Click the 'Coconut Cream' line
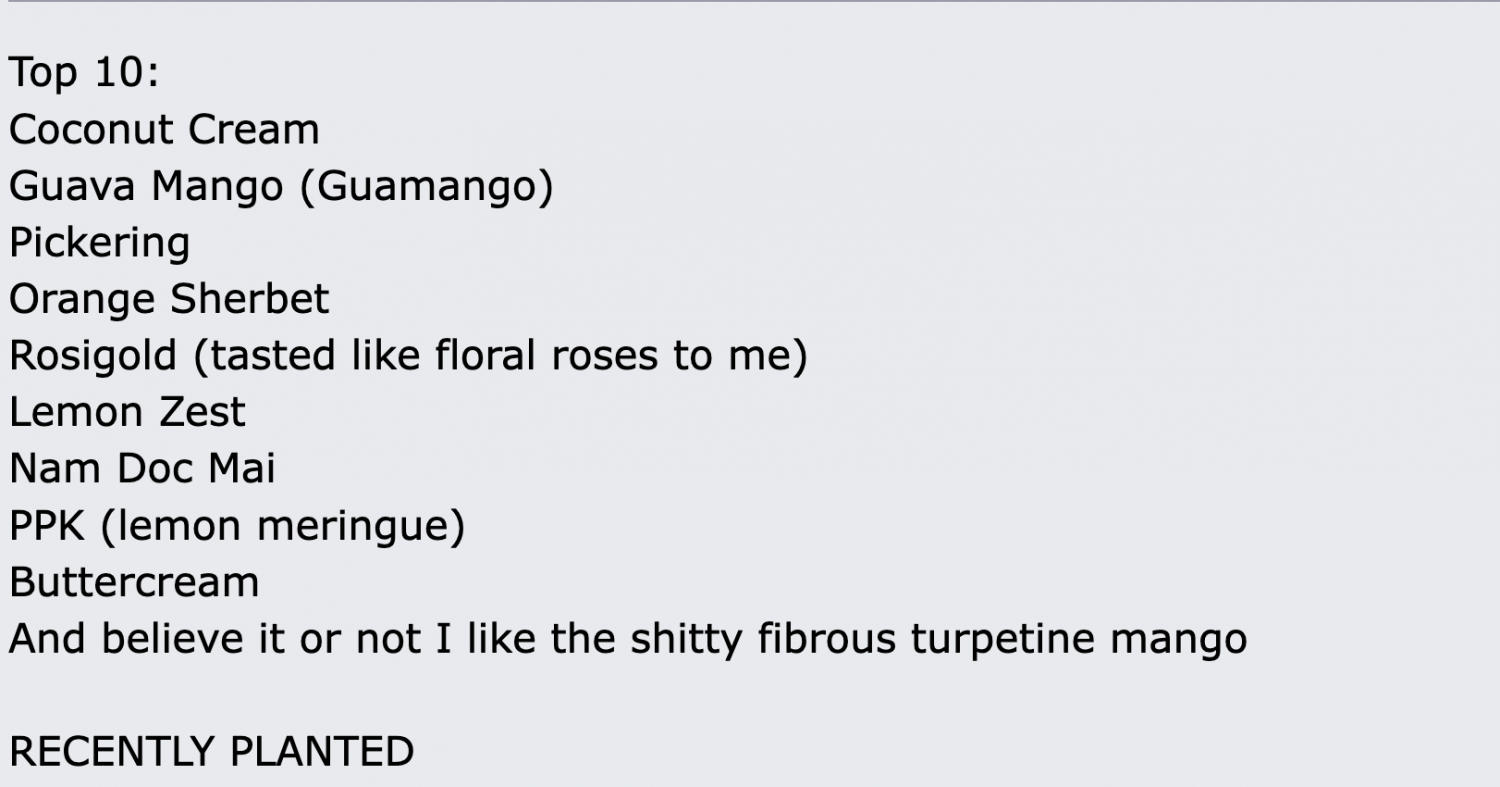 click(165, 130)
